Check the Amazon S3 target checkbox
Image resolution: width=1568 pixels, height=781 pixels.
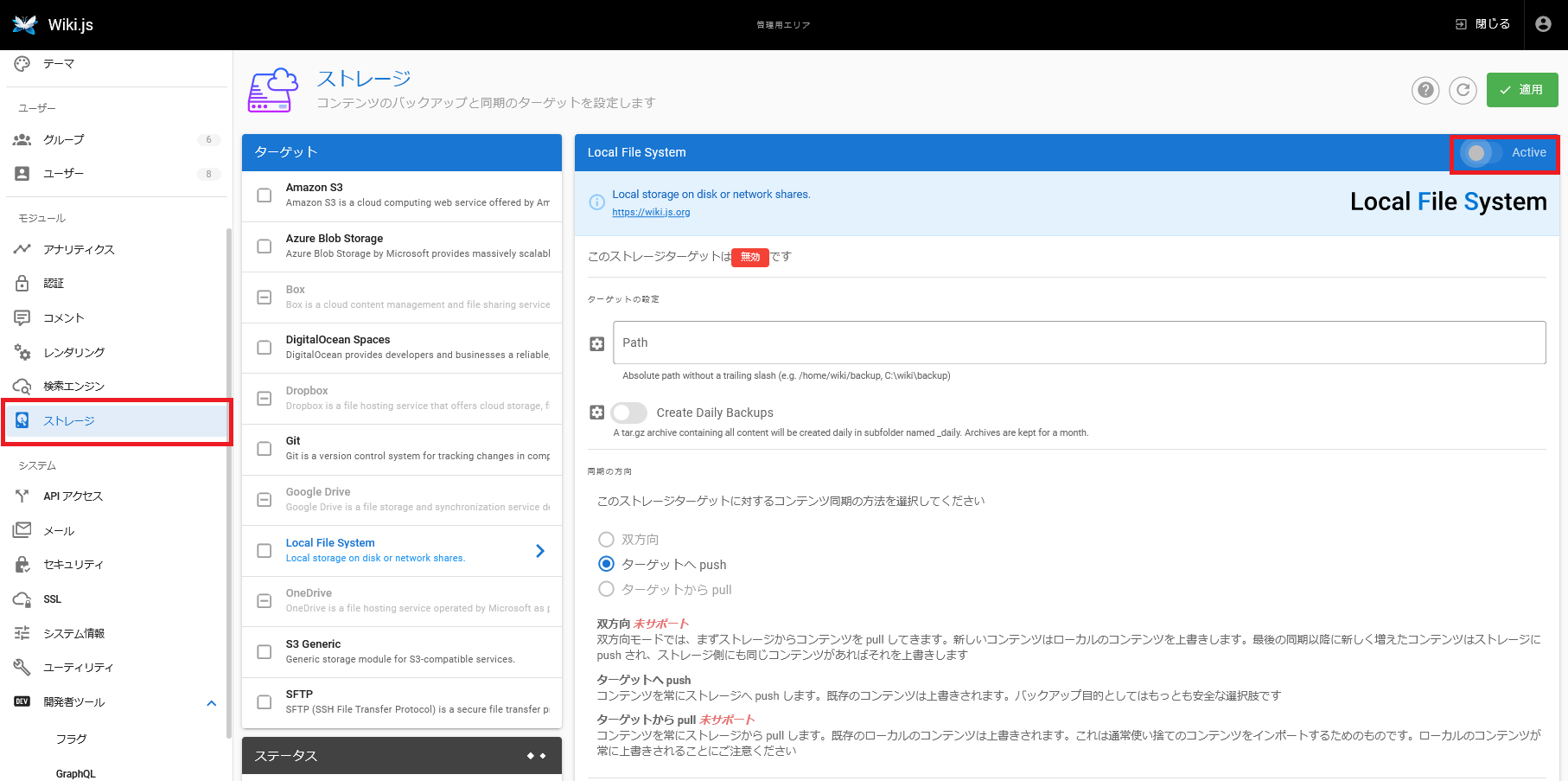click(265, 195)
